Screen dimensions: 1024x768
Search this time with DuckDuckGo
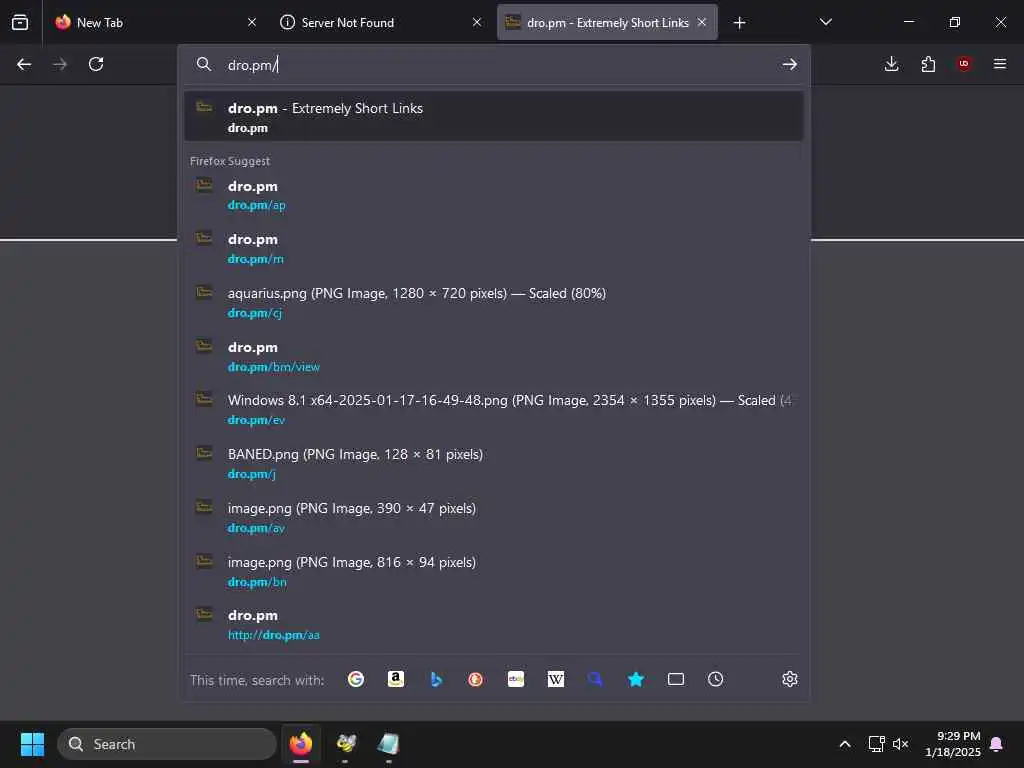[475, 679]
